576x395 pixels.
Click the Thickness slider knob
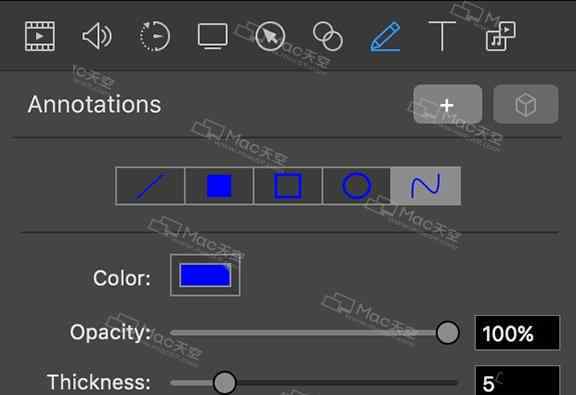224,383
